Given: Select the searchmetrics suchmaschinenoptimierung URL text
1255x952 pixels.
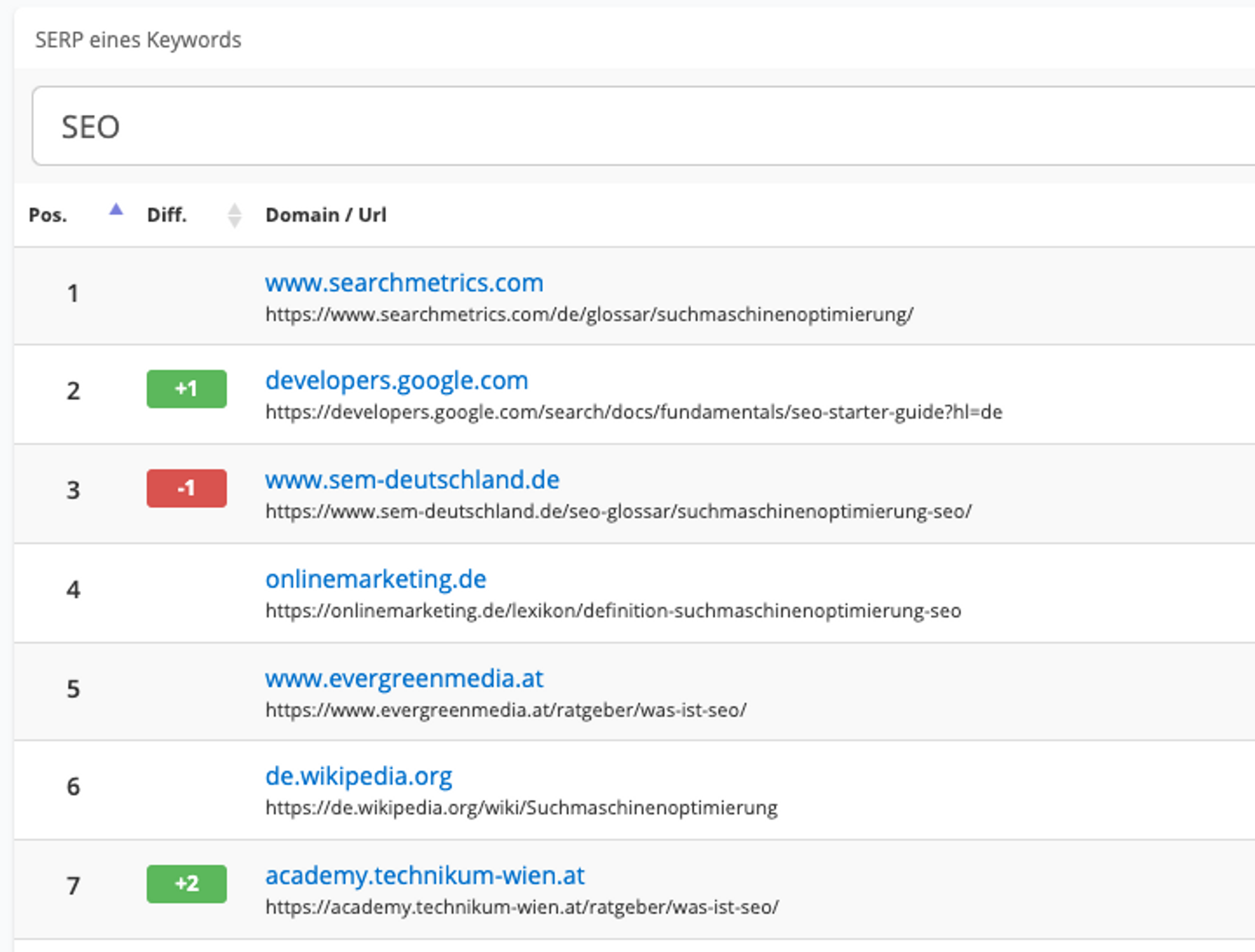Looking at the screenshot, I should (x=589, y=314).
